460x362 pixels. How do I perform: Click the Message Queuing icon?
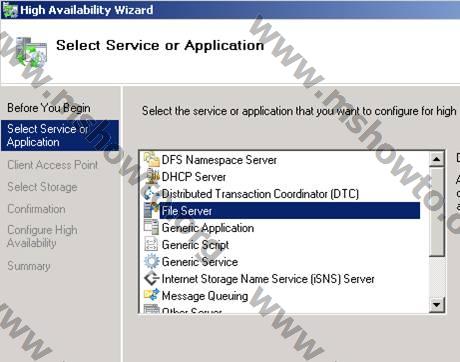coord(152,295)
